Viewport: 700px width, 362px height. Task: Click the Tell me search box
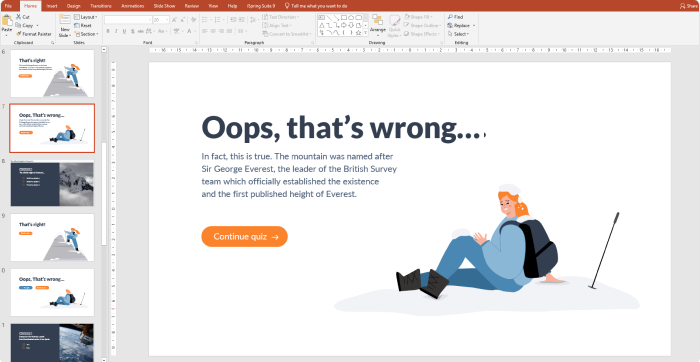[x=316, y=6]
